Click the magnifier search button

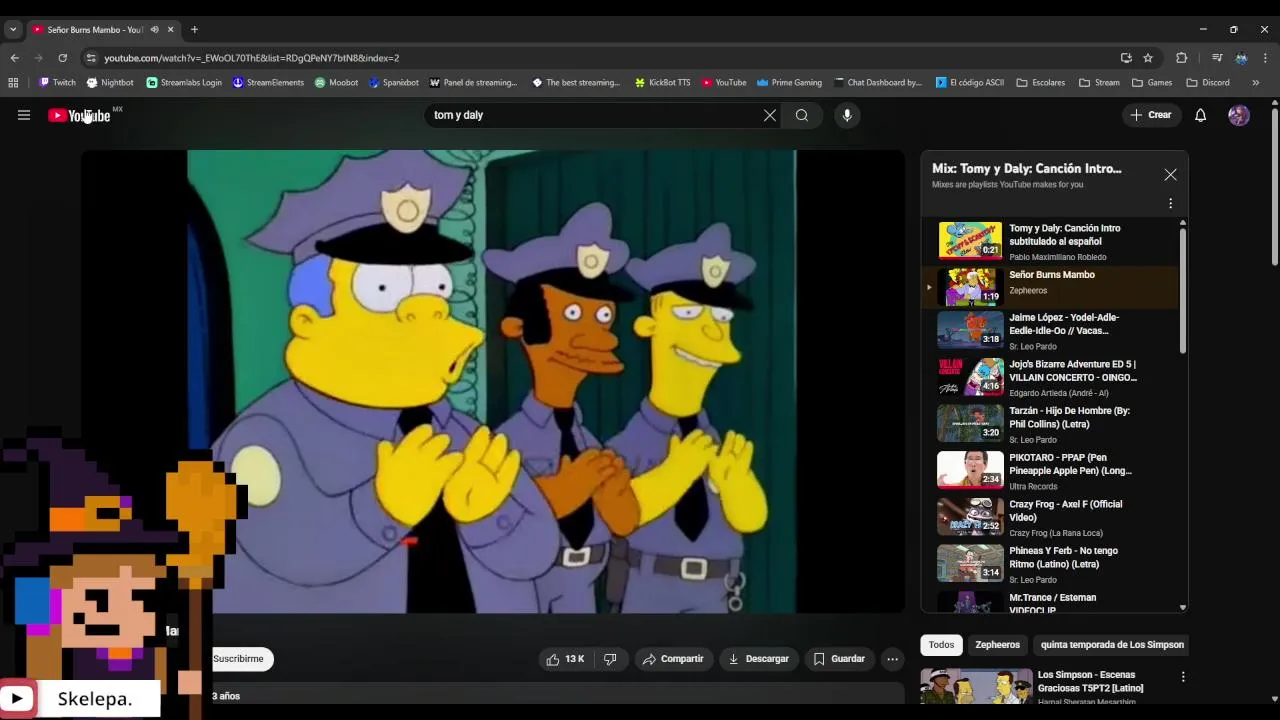click(802, 115)
